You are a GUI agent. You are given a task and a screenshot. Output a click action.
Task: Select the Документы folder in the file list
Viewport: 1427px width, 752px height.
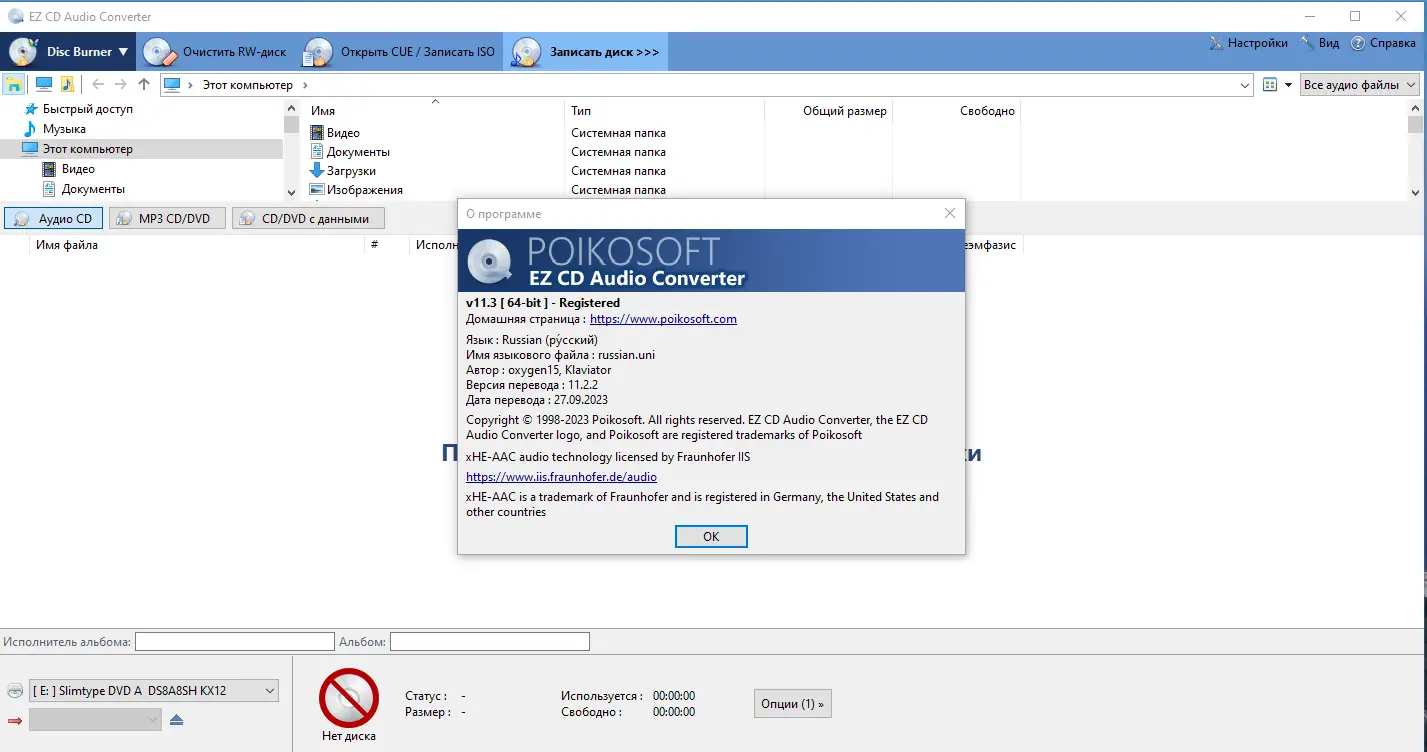[358, 152]
